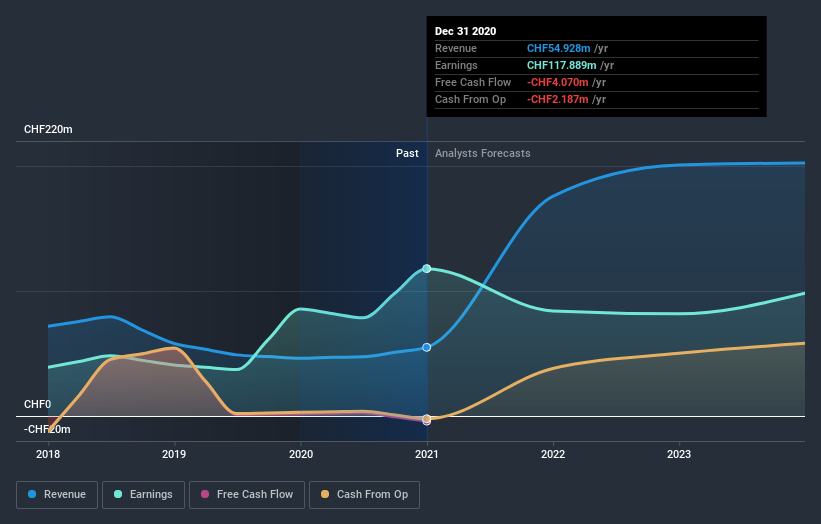Screen dimensions: 821x524
Task: Select the 2022 x-axis label
Action: tap(553, 454)
